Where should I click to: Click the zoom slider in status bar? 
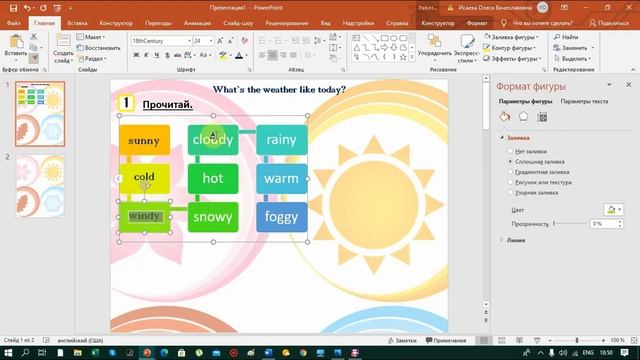577,340
